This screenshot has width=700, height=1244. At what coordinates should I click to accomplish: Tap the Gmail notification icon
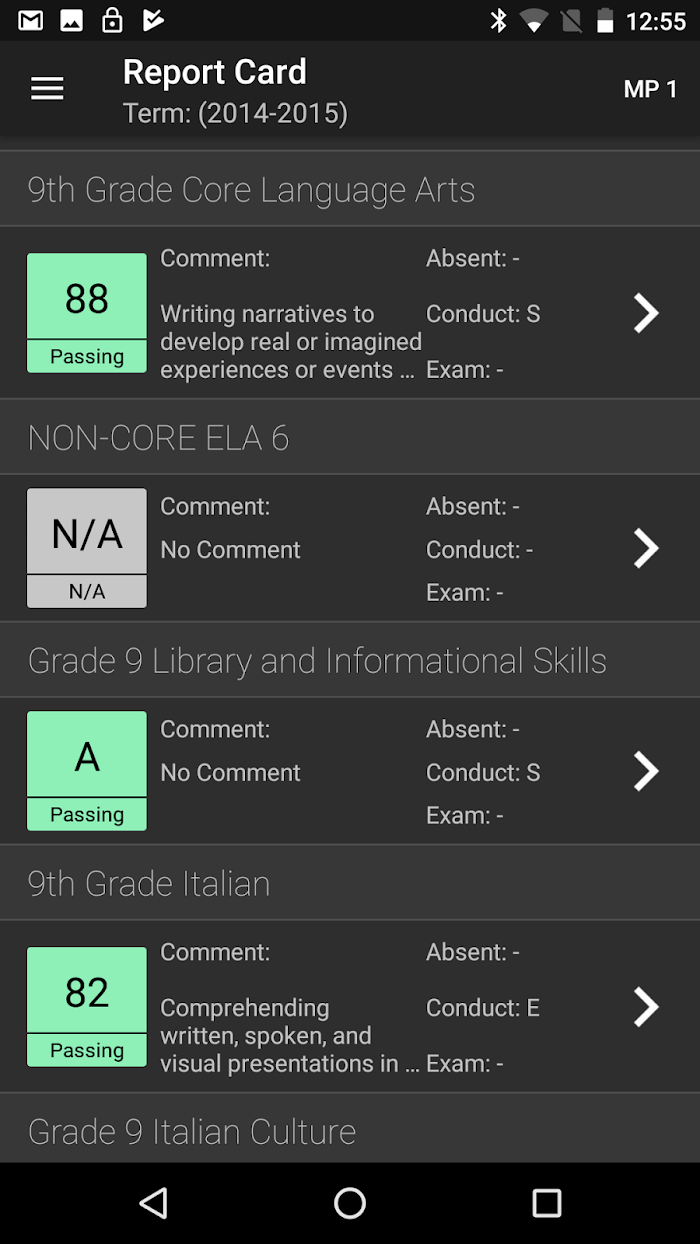click(x=31, y=20)
